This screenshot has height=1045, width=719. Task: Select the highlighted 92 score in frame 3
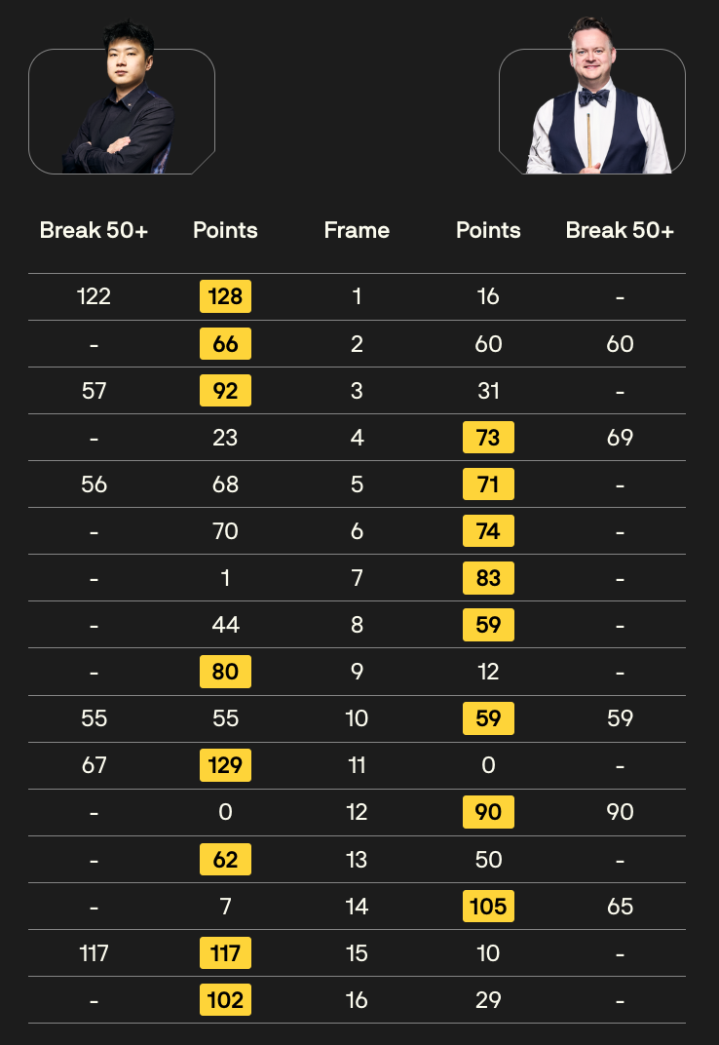coord(225,390)
